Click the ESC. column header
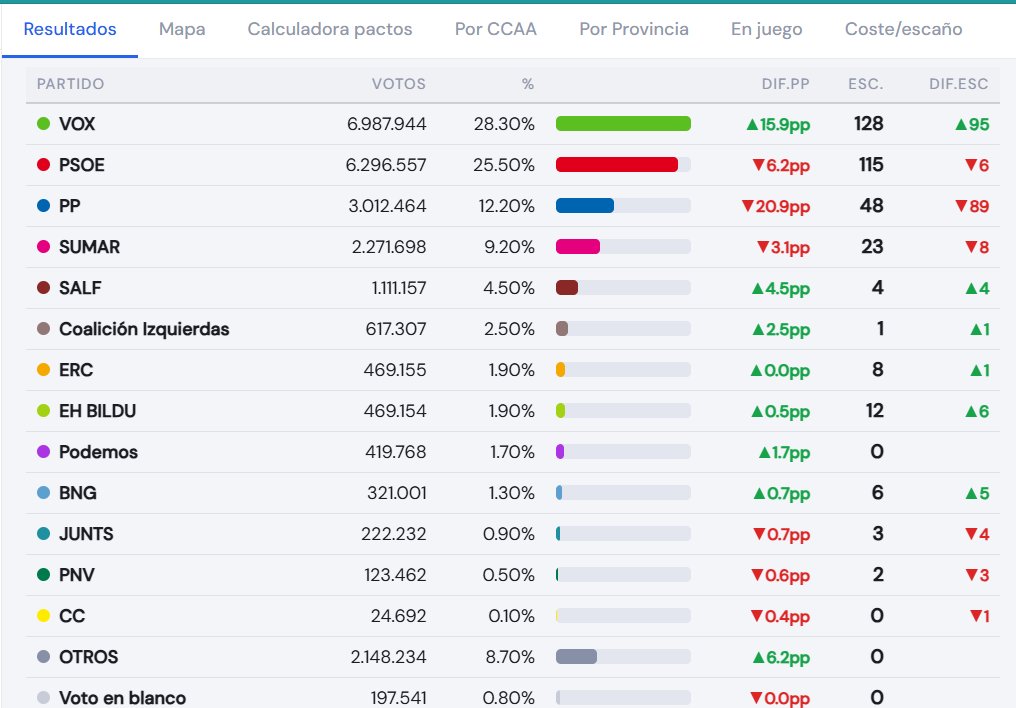This screenshot has height=708, width=1016. coord(866,84)
